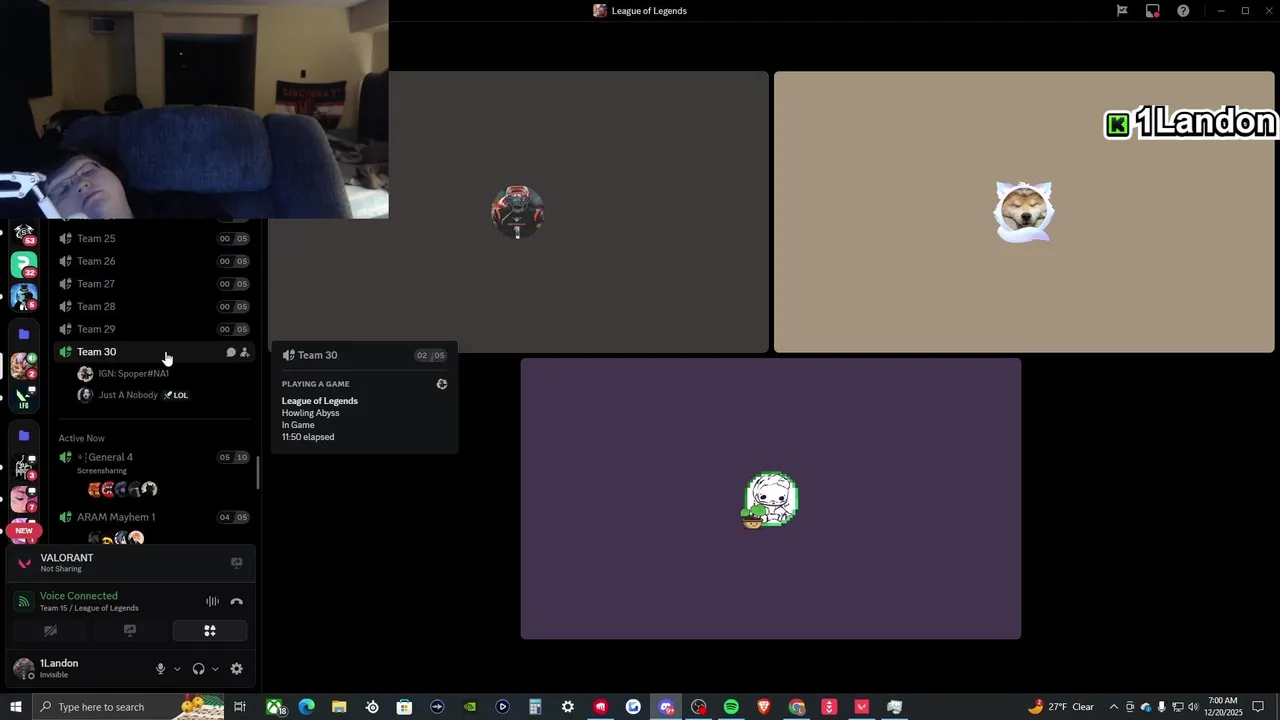Select the Team 30 voice channel
This screenshot has width=1280, height=720.
click(x=153, y=352)
